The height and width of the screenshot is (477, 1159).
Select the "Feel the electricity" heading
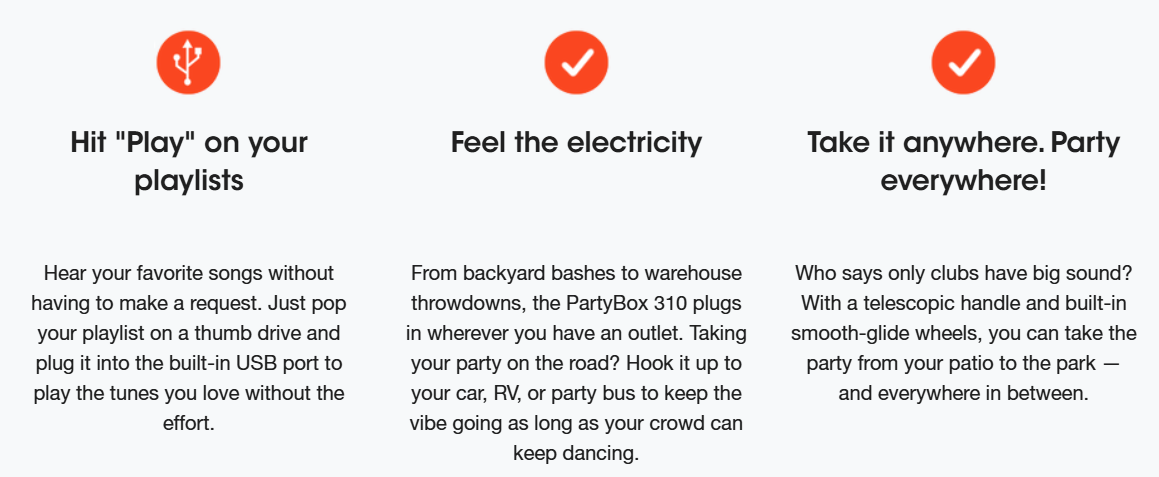[x=577, y=142]
